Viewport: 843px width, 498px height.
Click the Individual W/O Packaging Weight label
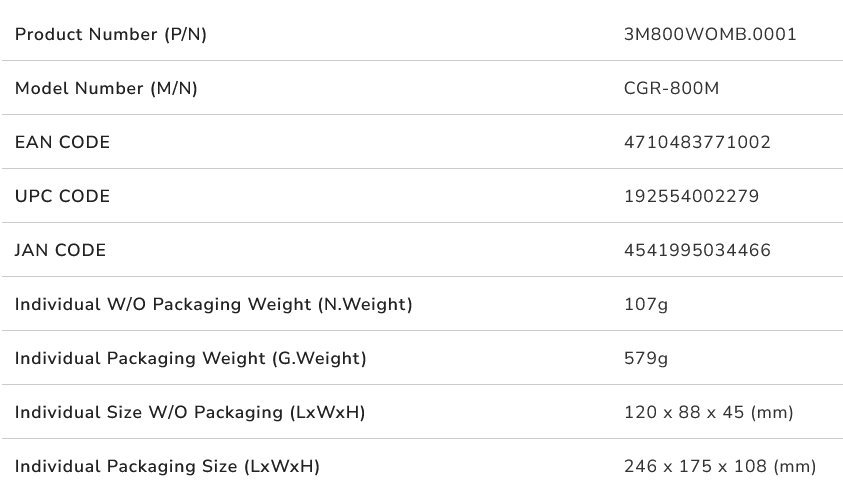pos(213,304)
